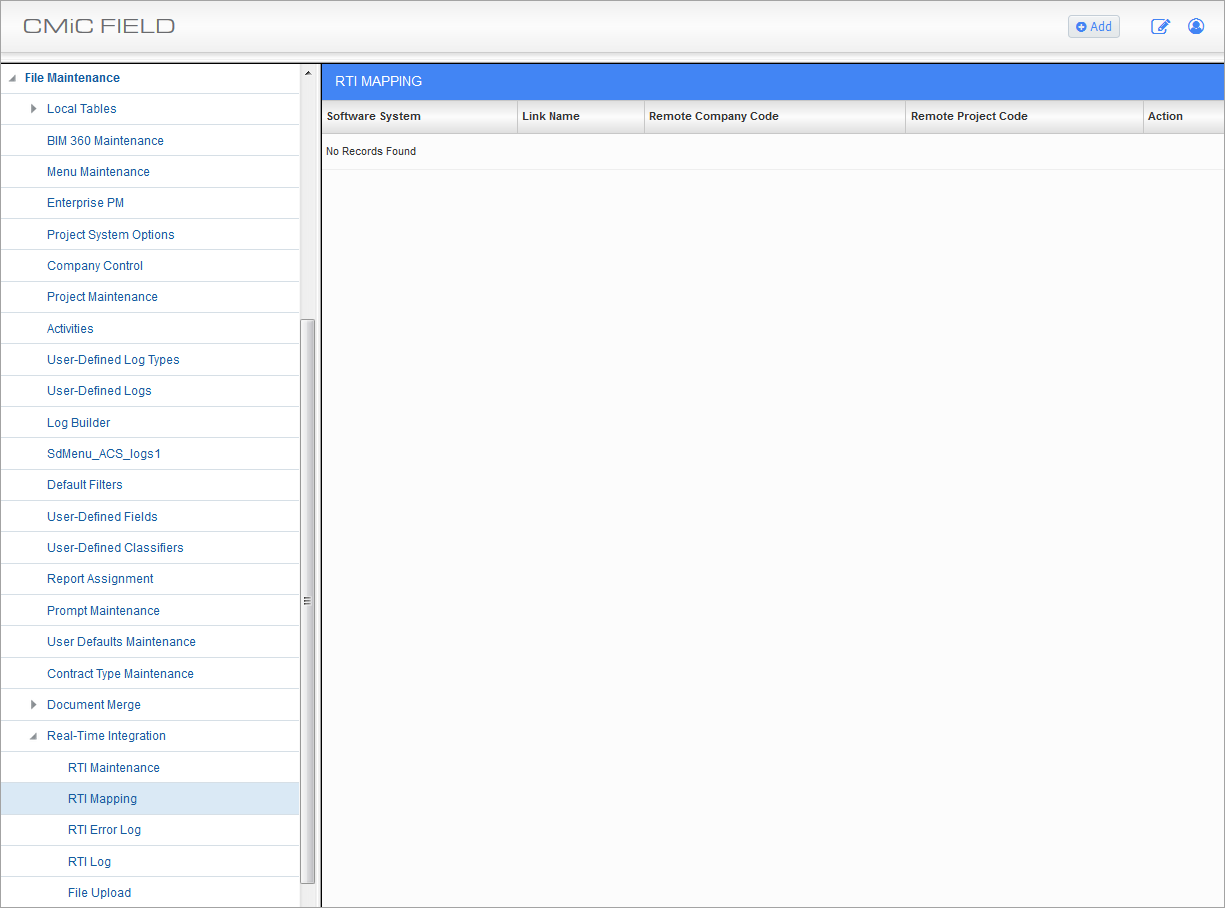
Task: Select the Link Name column header
Action: (550, 116)
